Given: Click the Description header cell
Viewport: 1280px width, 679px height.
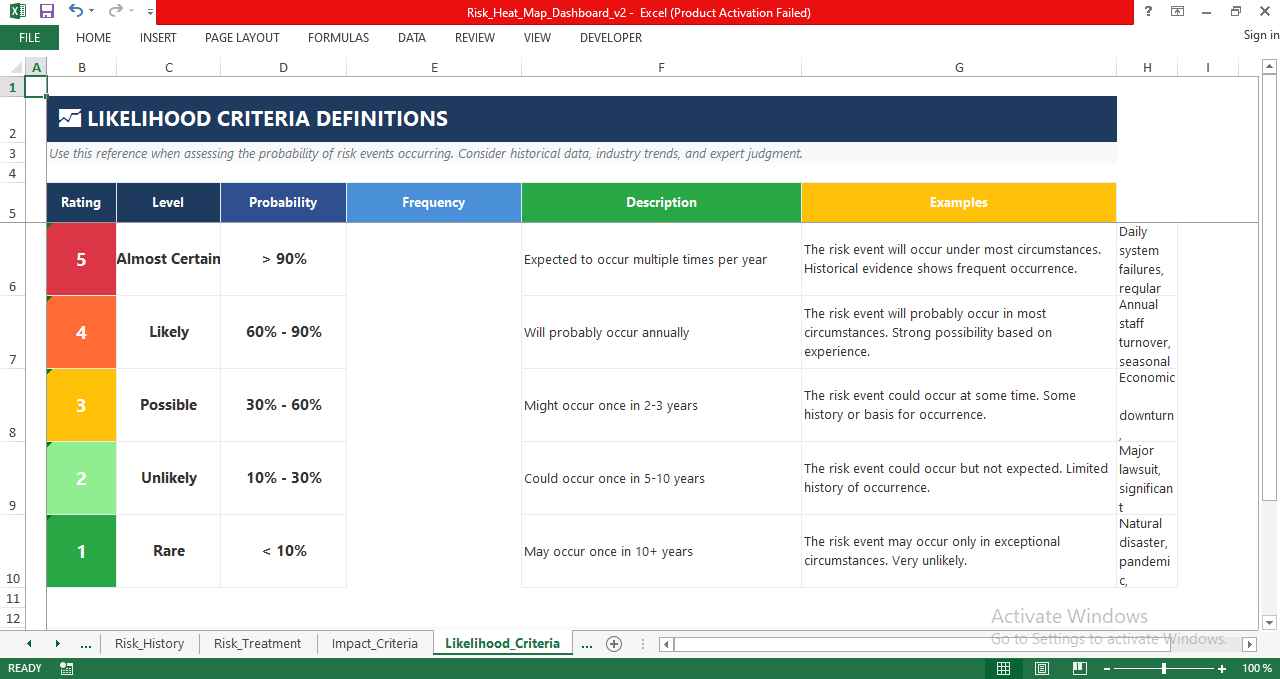Looking at the screenshot, I should coord(661,202).
